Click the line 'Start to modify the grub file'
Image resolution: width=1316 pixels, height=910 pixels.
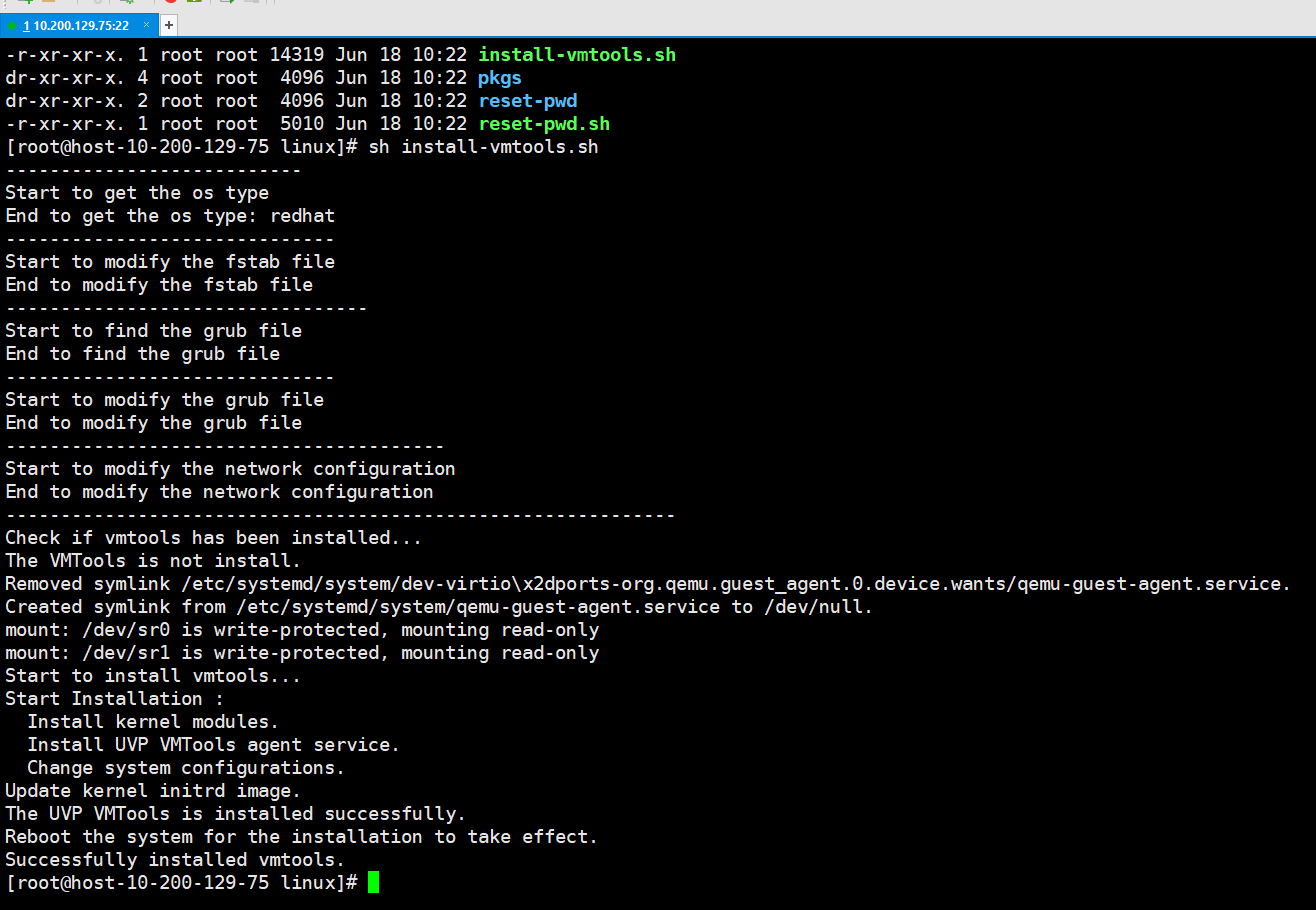164,400
